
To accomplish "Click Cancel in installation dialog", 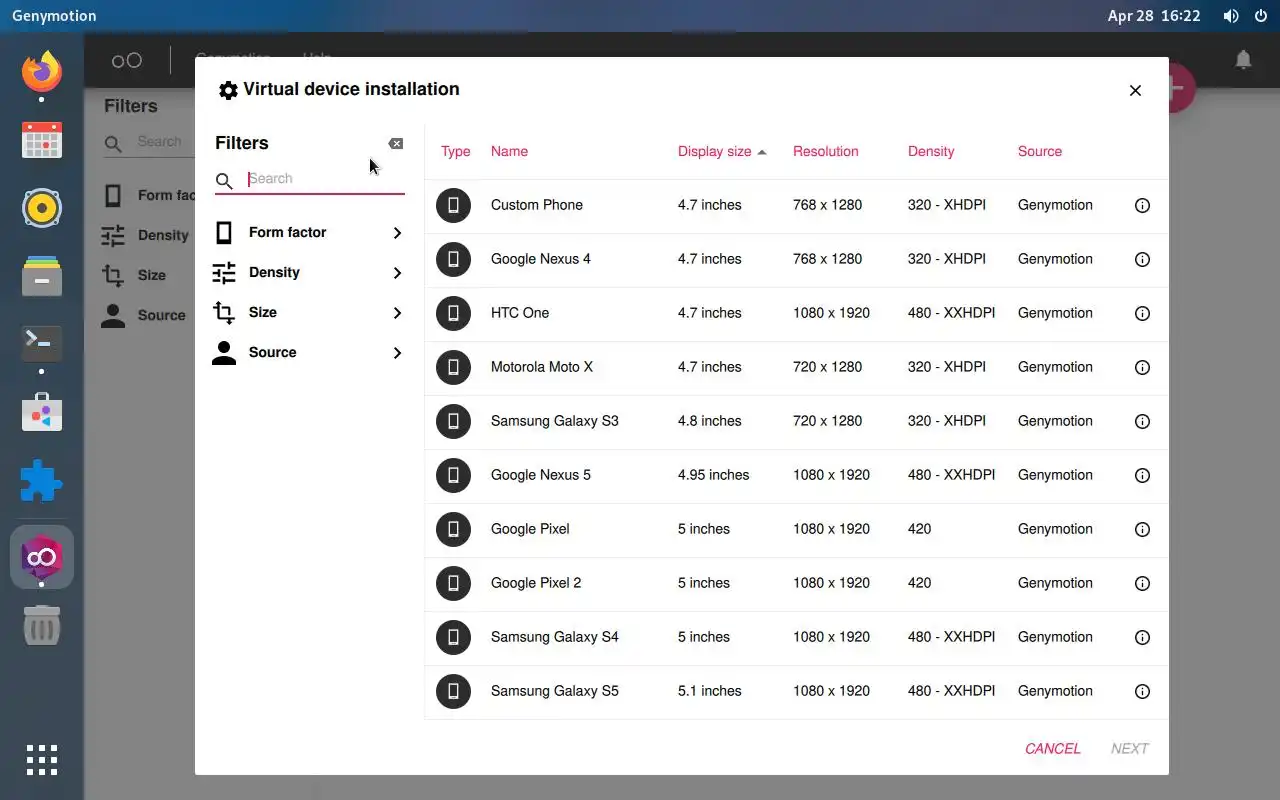I will point(1053,748).
